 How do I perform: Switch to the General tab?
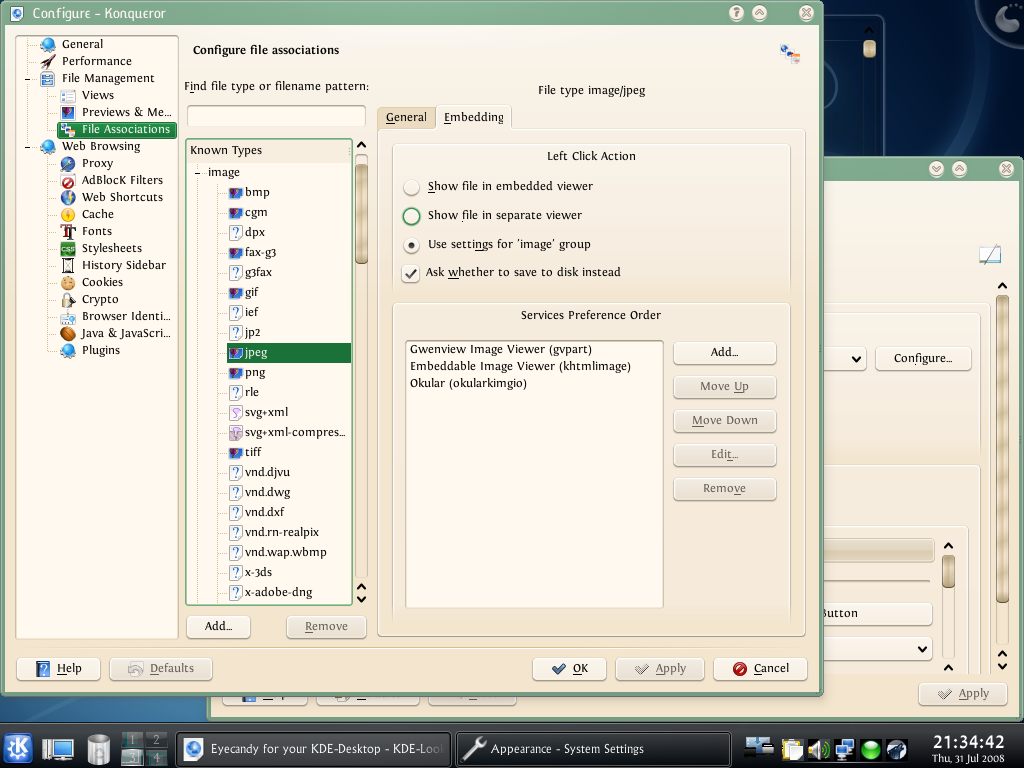pyautogui.click(x=406, y=118)
